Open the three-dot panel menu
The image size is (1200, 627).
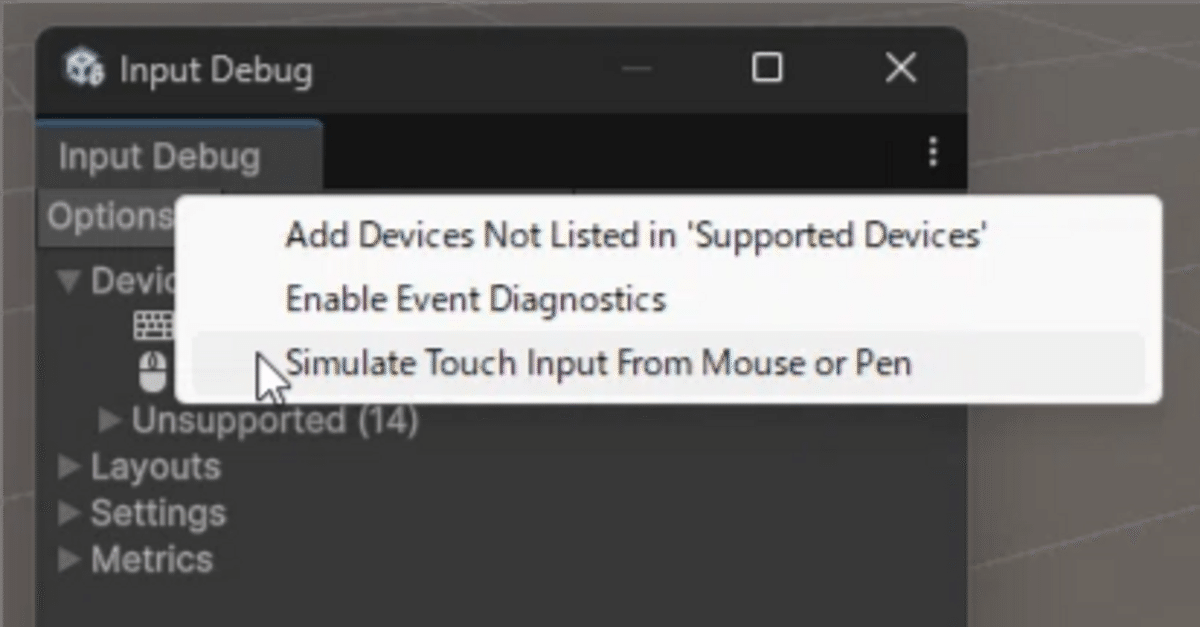pyautogui.click(x=932, y=152)
